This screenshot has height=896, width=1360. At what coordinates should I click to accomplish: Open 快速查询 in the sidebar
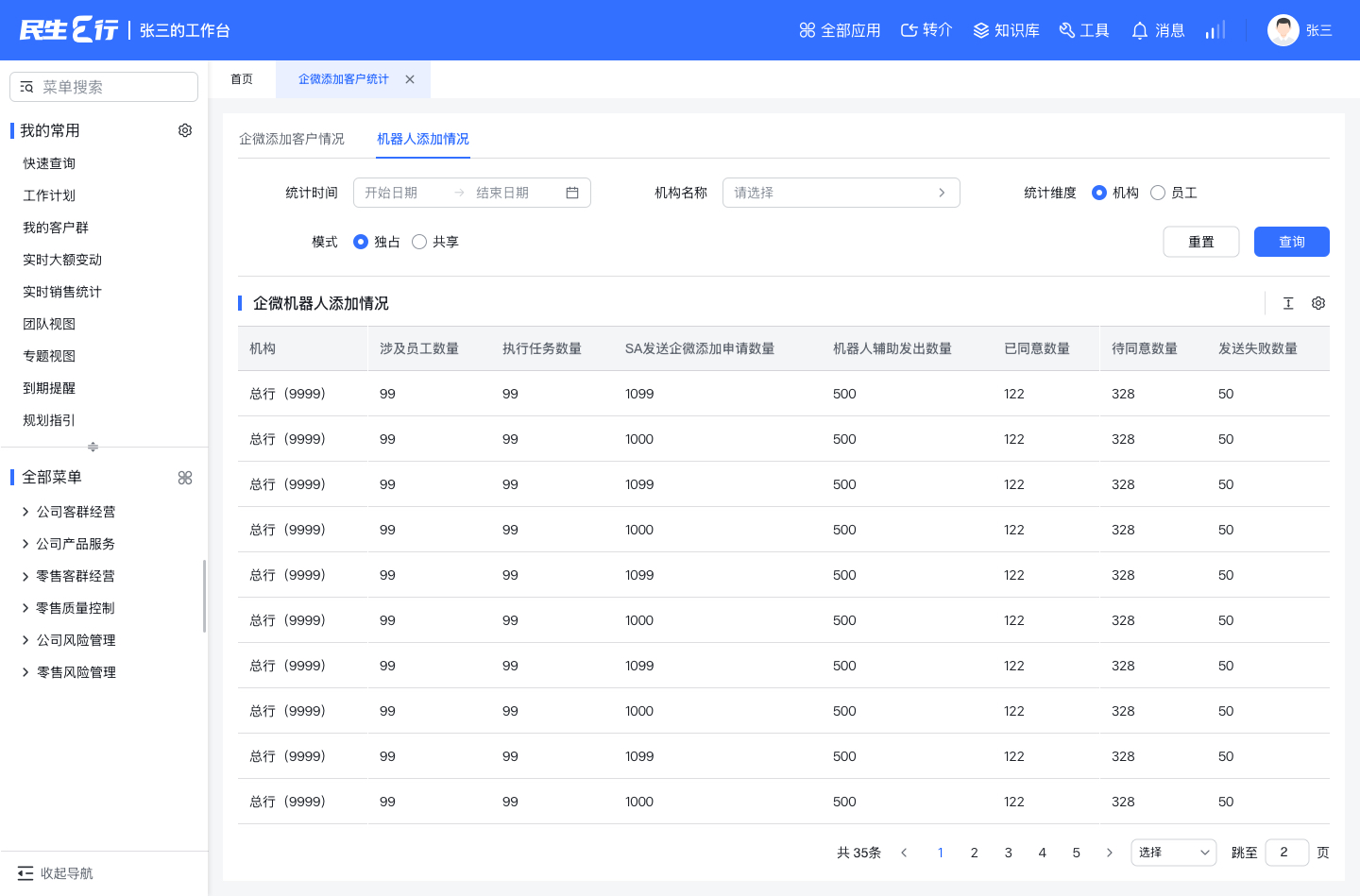tap(49, 163)
